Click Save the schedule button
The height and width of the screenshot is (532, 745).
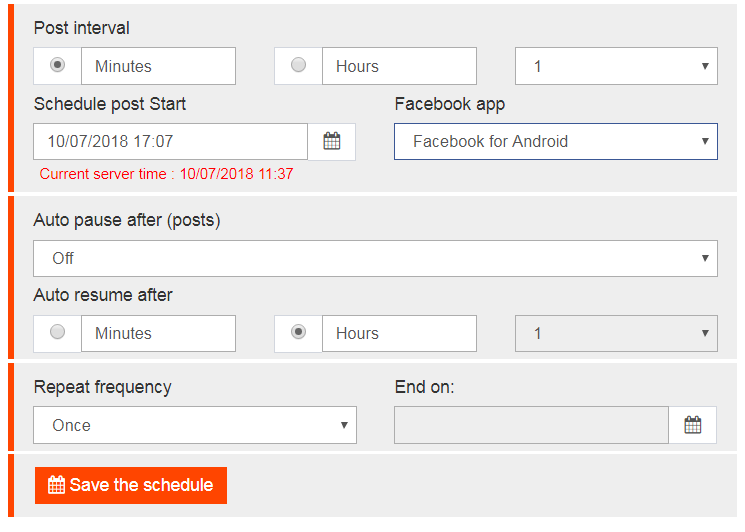(x=131, y=485)
